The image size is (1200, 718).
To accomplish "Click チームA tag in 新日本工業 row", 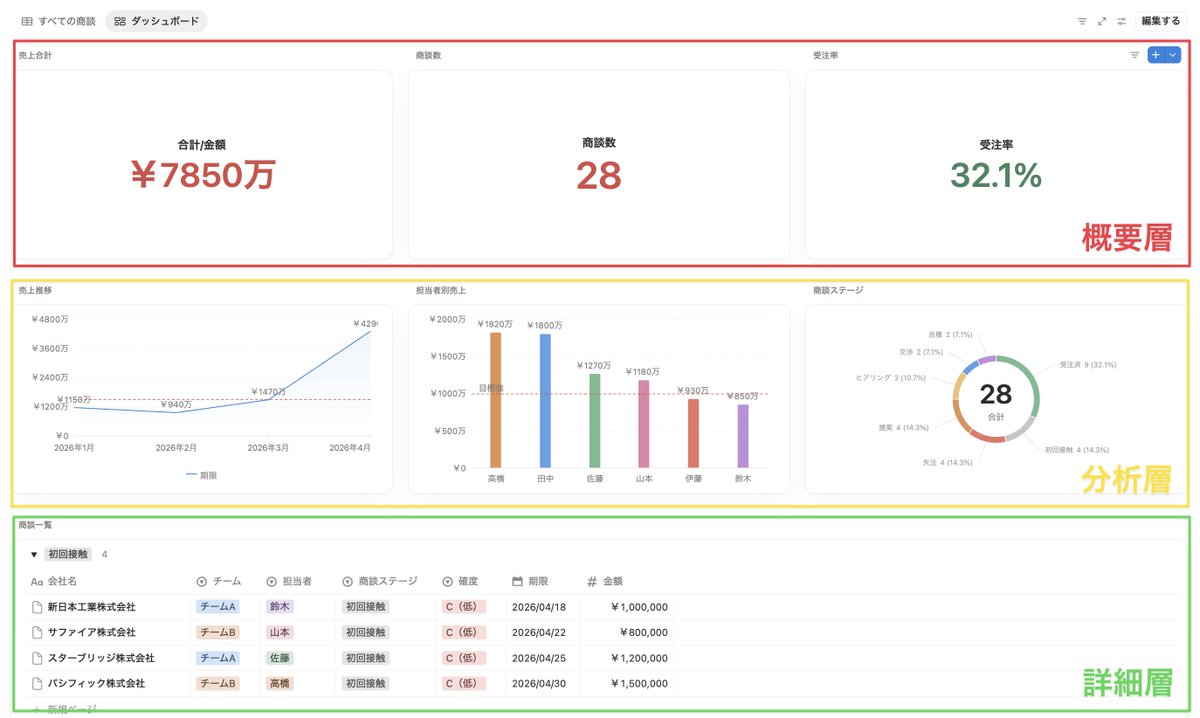I will point(217,607).
